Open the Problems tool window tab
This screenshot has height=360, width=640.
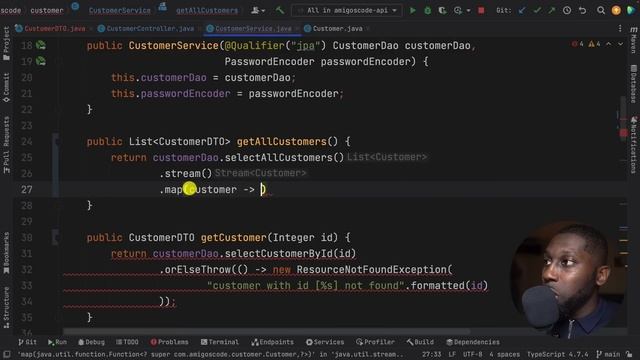169,342
